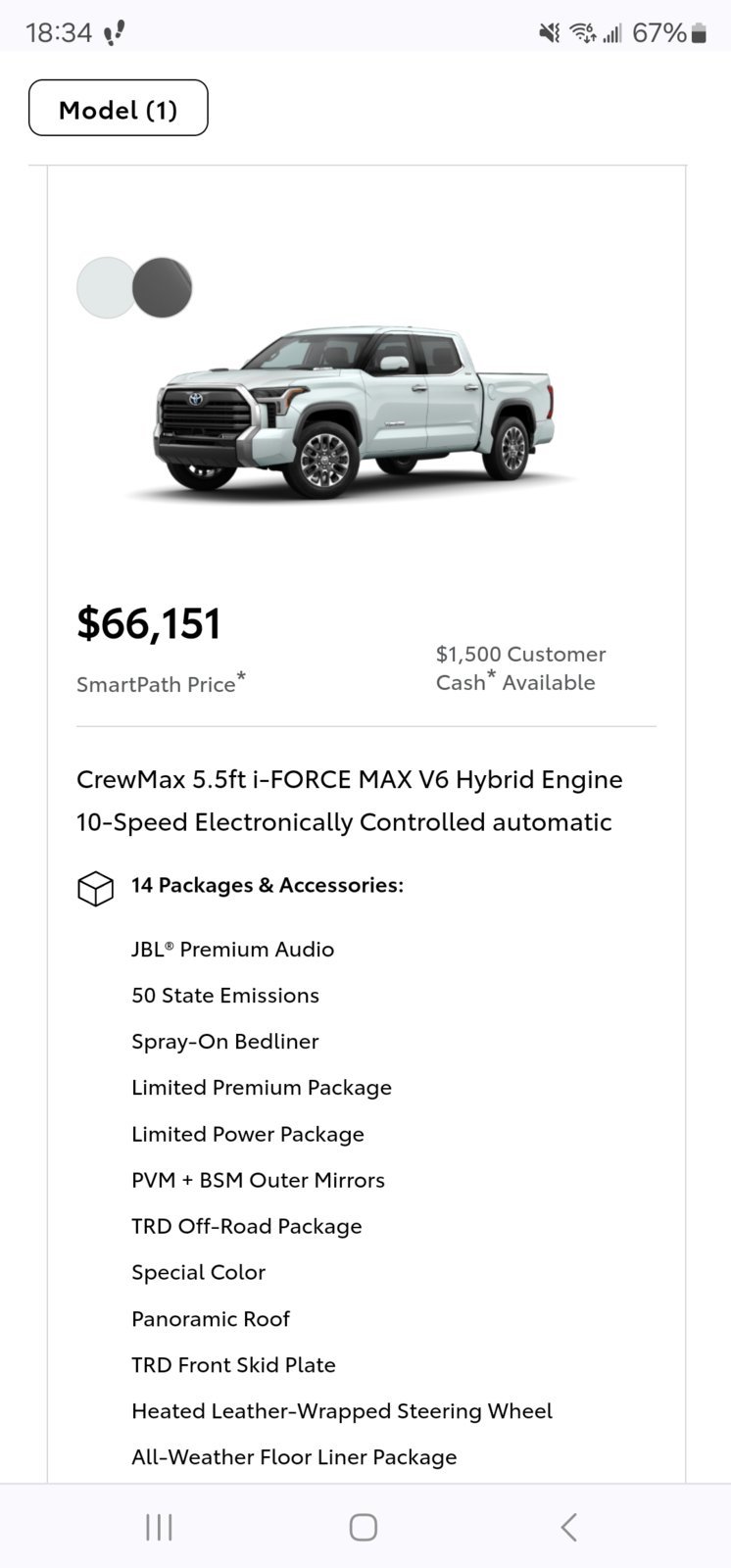The width and height of the screenshot is (731, 1568).
Task: Open SmartPath Price disclaimer
Action: tap(161, 682)
